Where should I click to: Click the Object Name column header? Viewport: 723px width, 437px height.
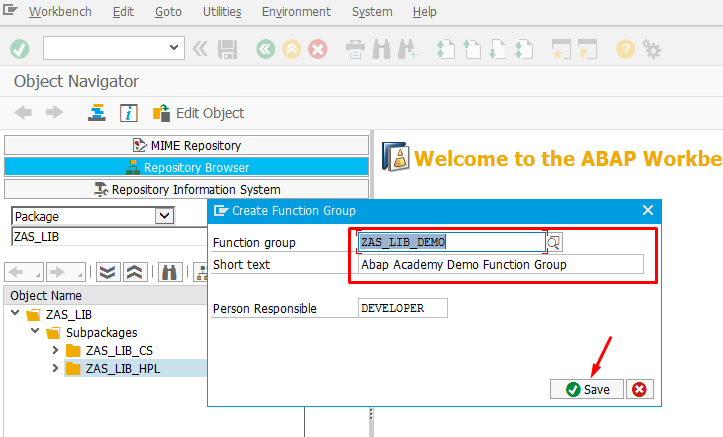[105, 295]
